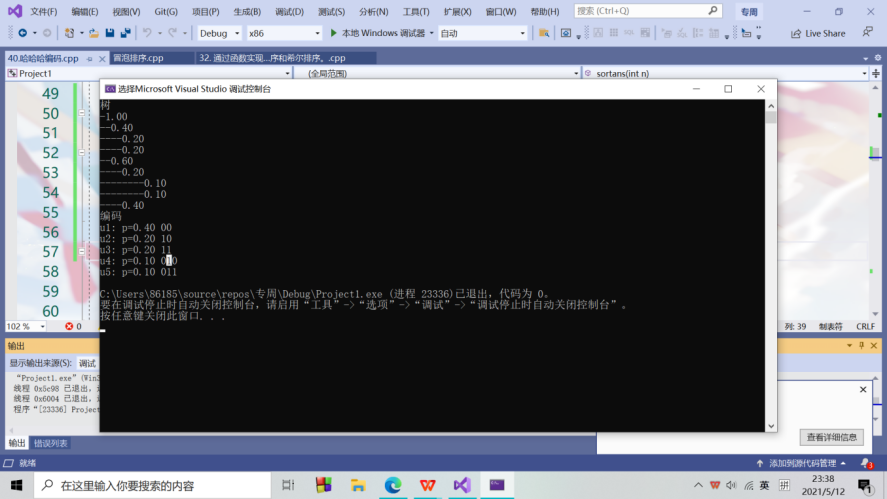Click the screenshot-style camera toolbar icon

pos(566,33)
